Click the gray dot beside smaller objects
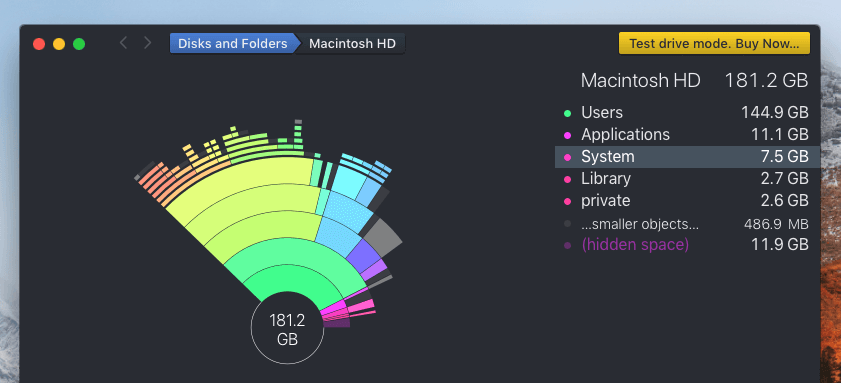 pos(567,224)
